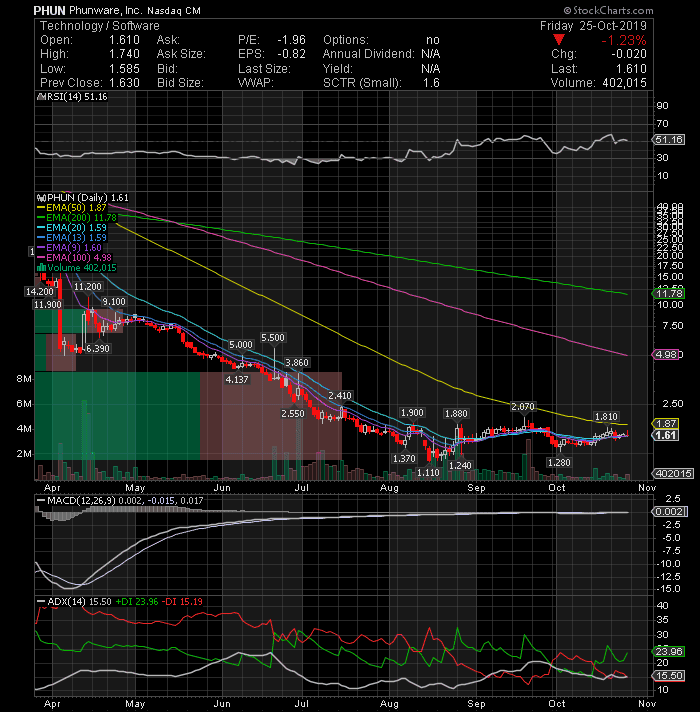Click the Options value no
The height and width of the screenshot is (712, 700).
tap(433, 40)
